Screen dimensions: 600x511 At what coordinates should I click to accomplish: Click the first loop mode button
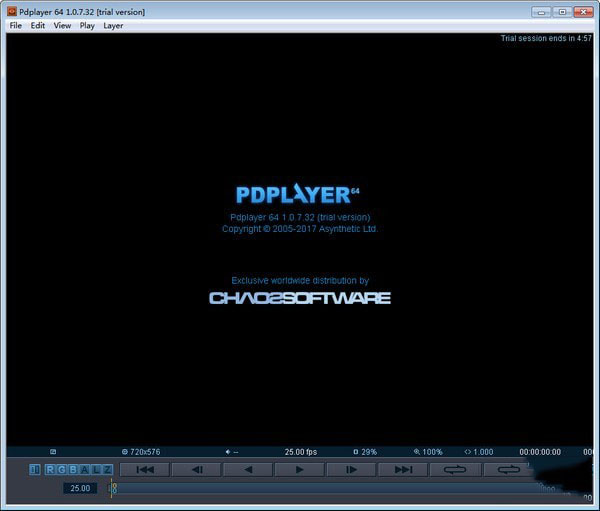[x=455, y=469]
